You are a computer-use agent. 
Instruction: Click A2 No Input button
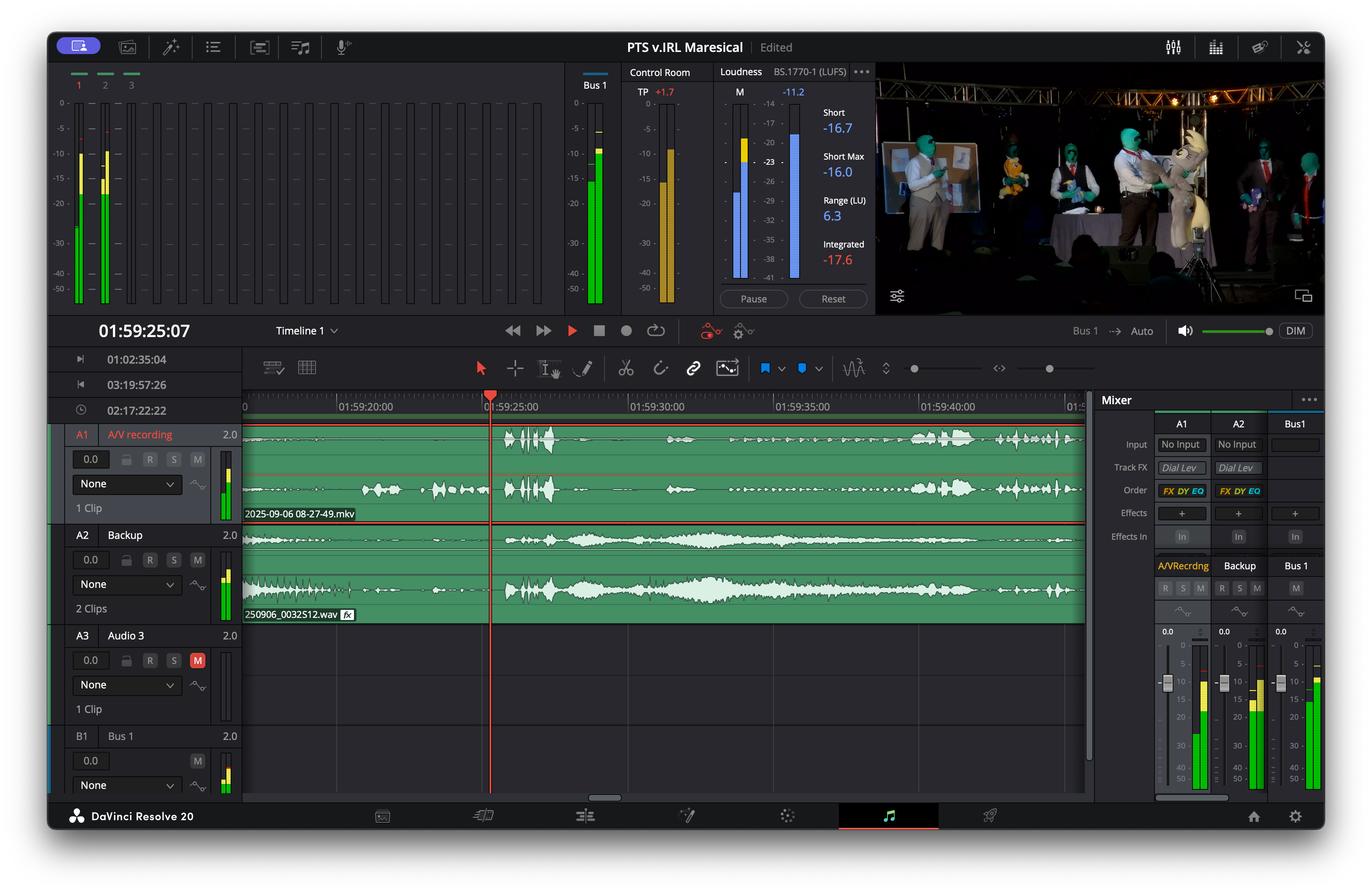tap(1237, 445)
